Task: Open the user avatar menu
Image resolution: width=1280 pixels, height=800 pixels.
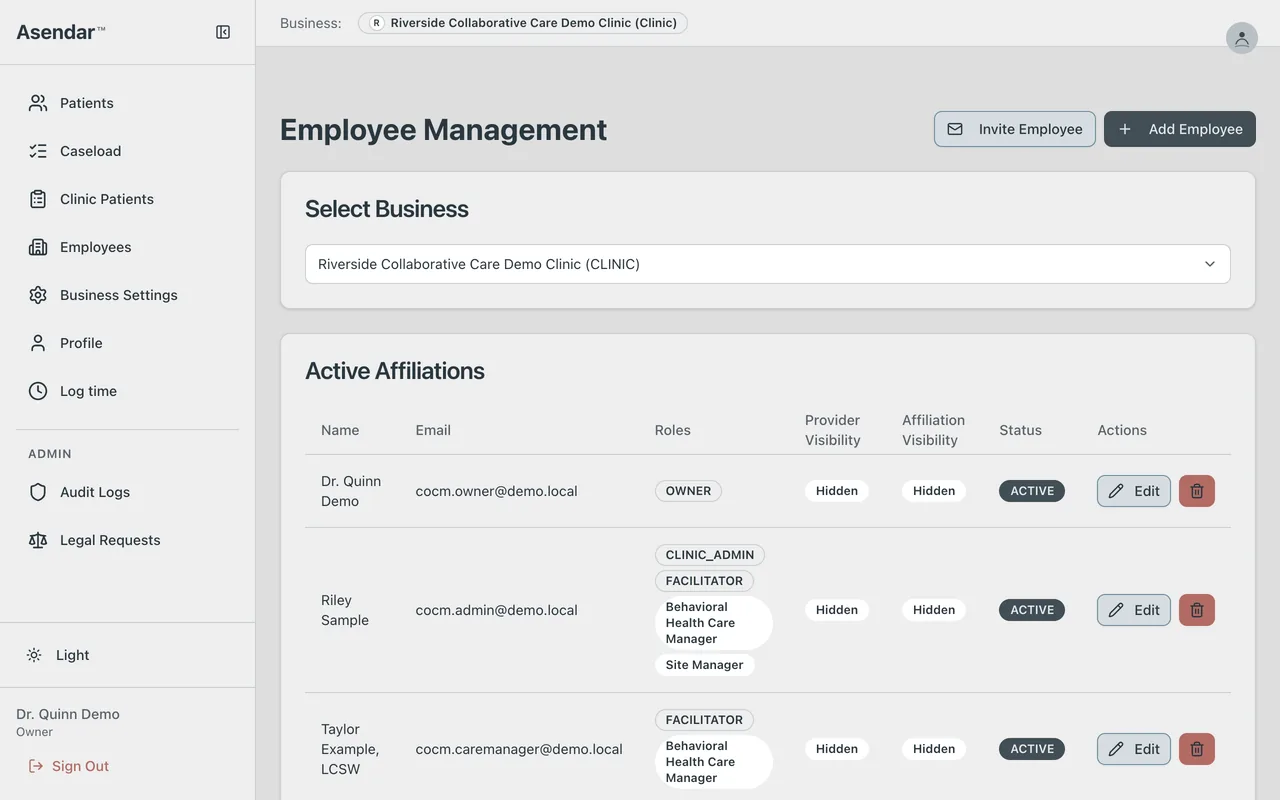Action: [1241, 38]
